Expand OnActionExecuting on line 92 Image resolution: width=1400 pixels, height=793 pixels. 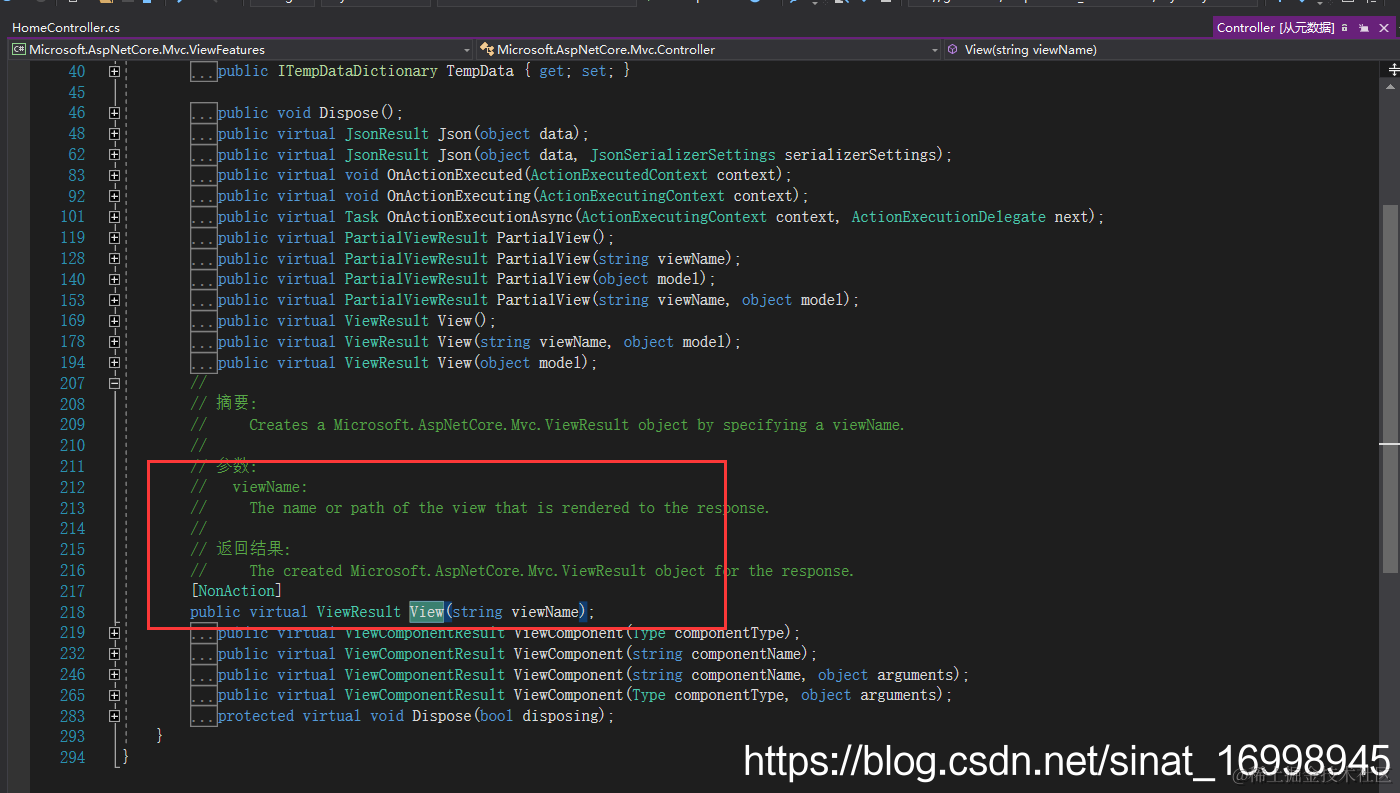pos(114,196)
